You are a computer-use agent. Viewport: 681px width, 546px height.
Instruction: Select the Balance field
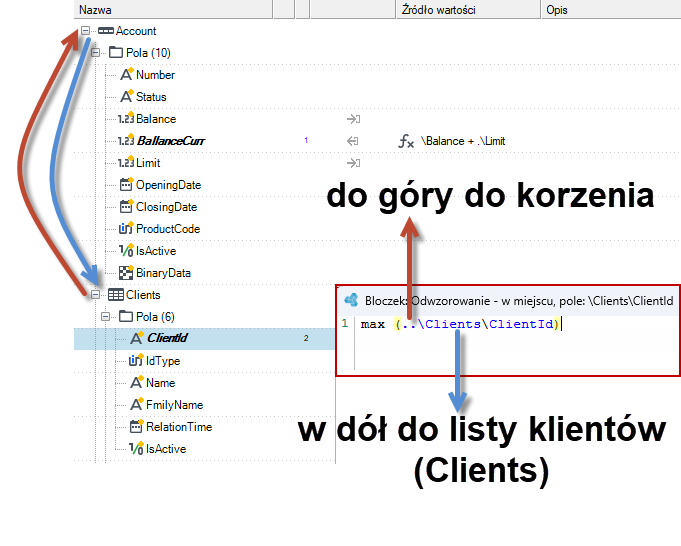(x=156, y=119)
